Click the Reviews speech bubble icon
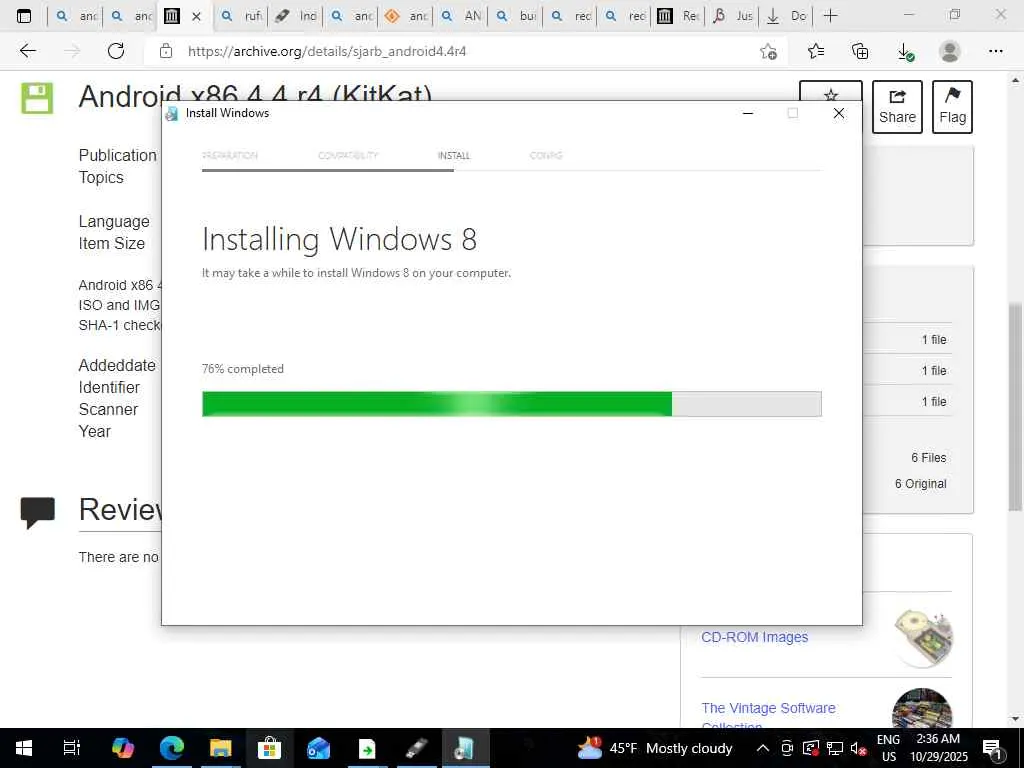This screenshot has height=768, width=1024. pyautogui.click(x=37, y=512)
